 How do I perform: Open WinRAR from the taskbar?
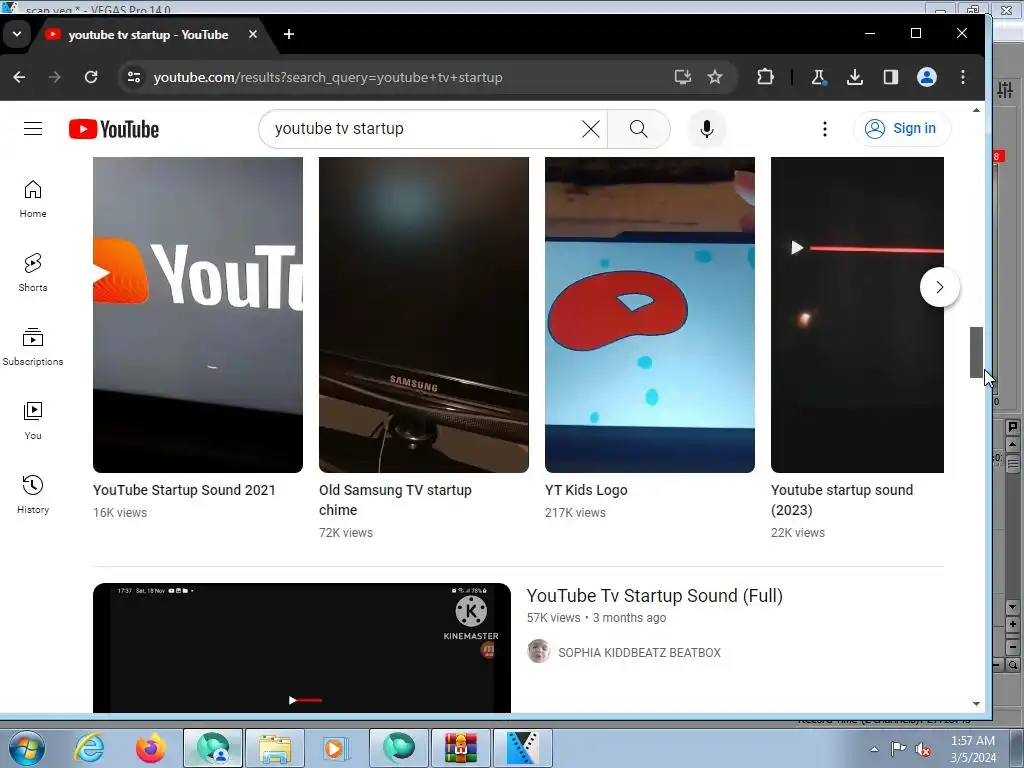pyautogui.click(x=461, y=748)
